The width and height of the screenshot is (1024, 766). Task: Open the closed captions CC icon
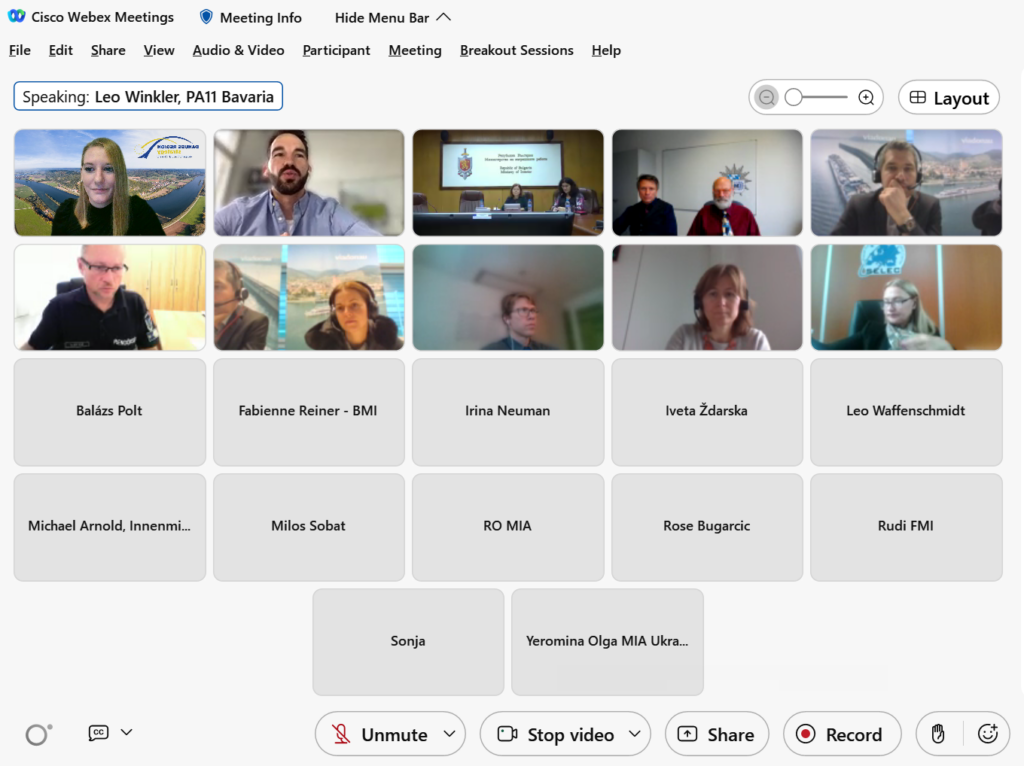[98, 733]
